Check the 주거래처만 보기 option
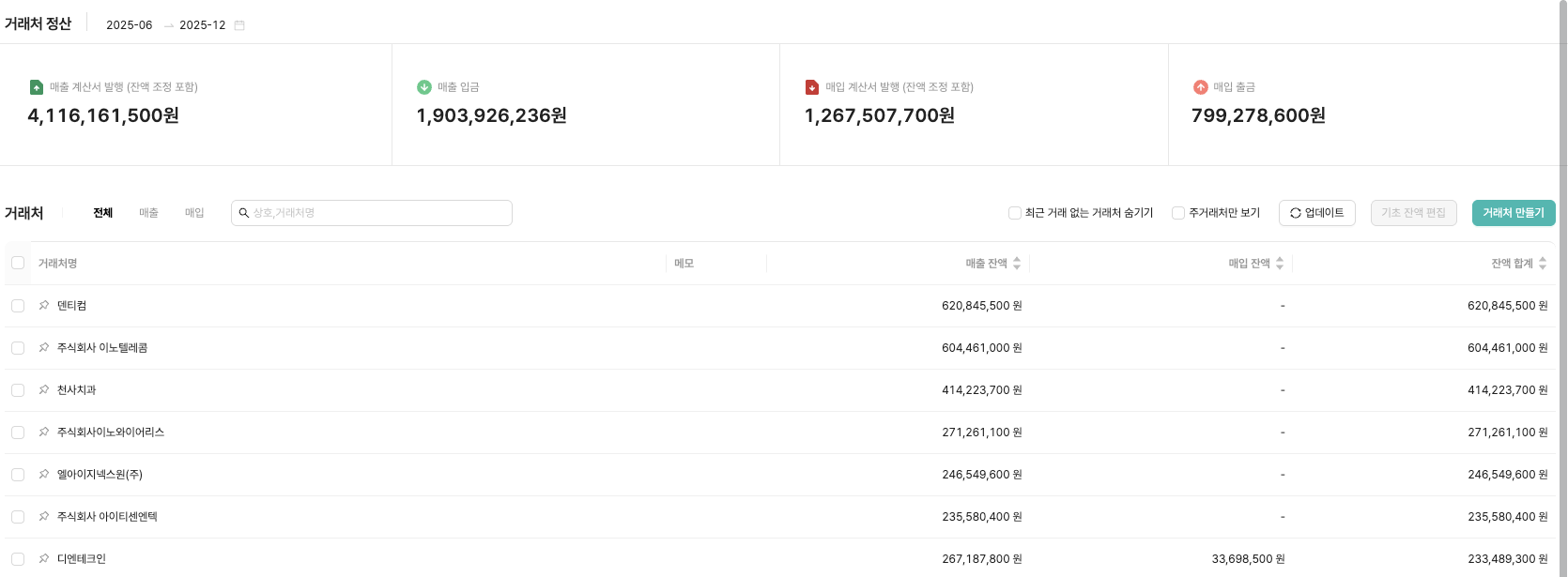 (1178, 213)
